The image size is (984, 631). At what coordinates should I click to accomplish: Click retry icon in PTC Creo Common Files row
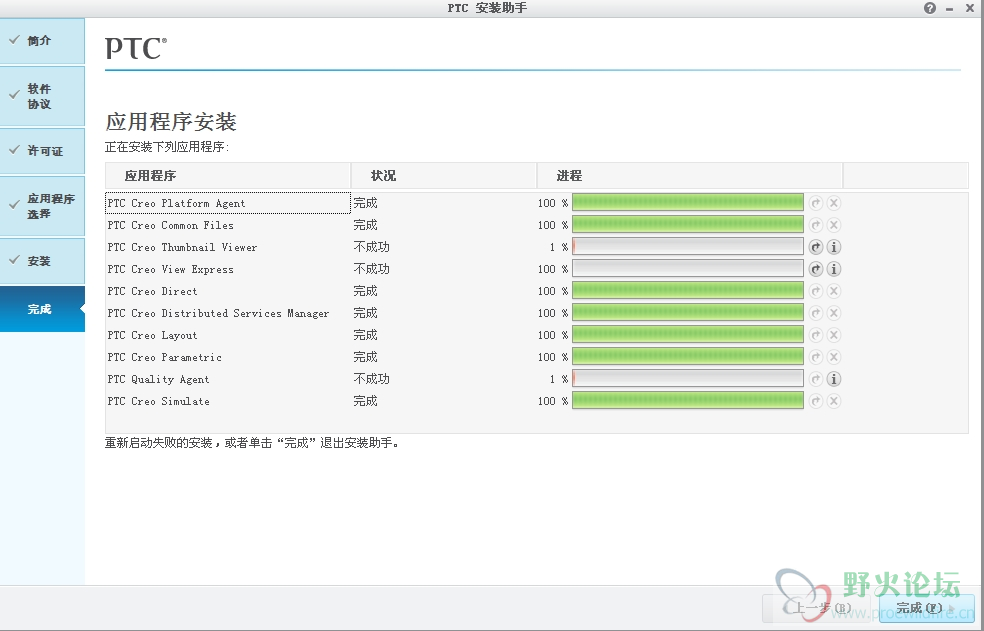[815, 225]
